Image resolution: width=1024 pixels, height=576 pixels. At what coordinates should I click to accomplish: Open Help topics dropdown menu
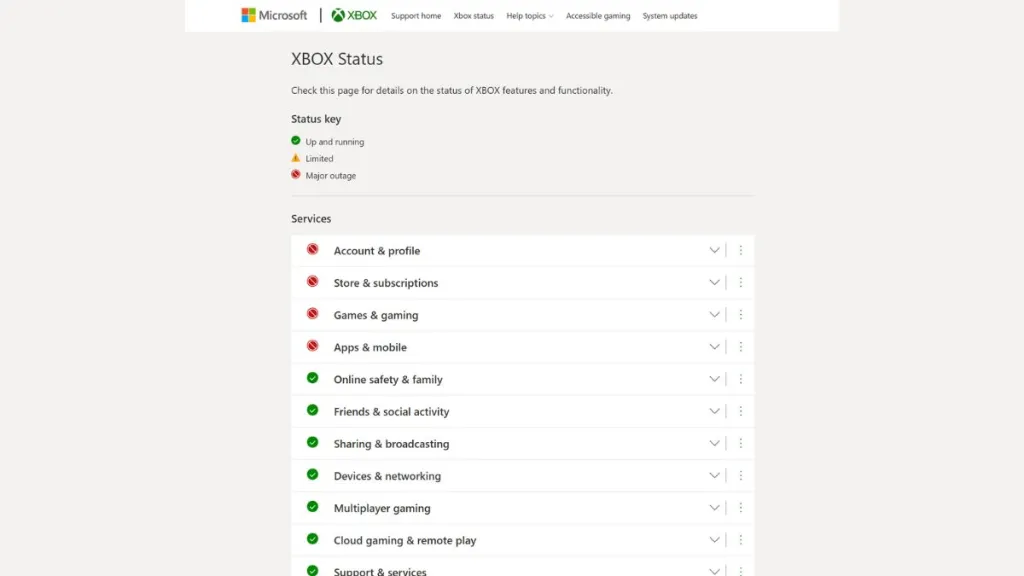pos(530,16)
